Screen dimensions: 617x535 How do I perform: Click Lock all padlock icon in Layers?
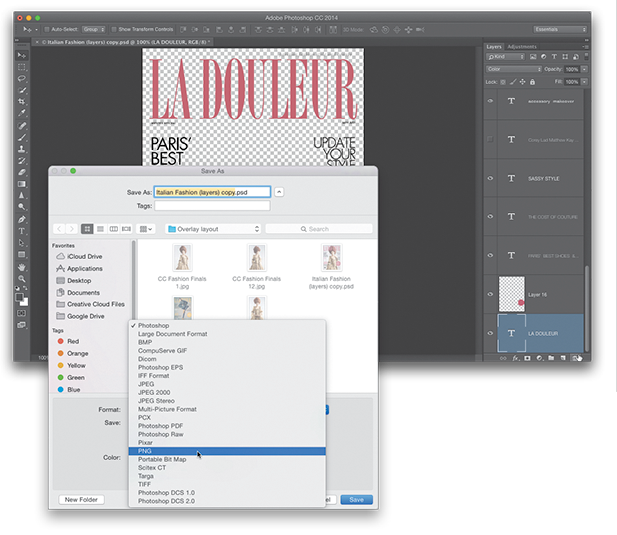click(x=532, y=82)
